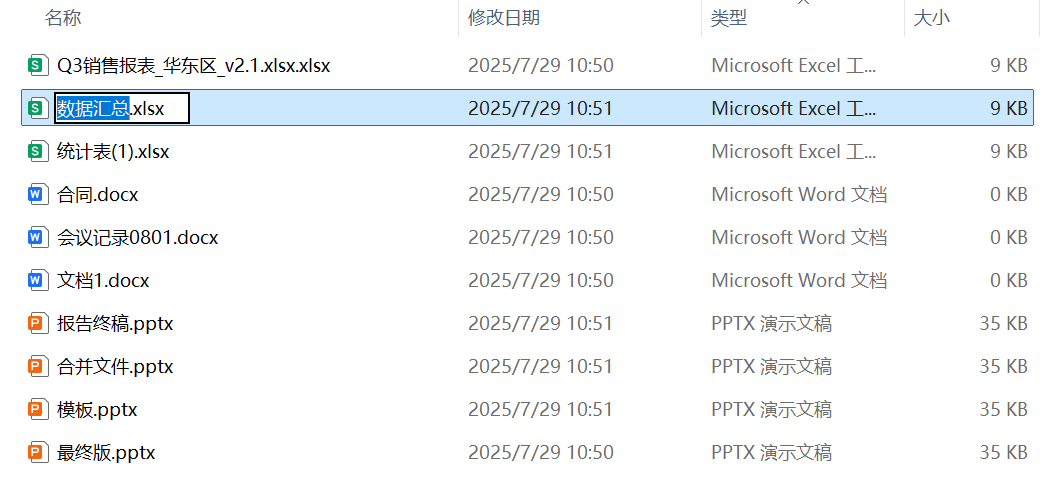Click the Word icon of 会议记录0801.docx
Screen dimensions: 1055x481
(38, 238)
